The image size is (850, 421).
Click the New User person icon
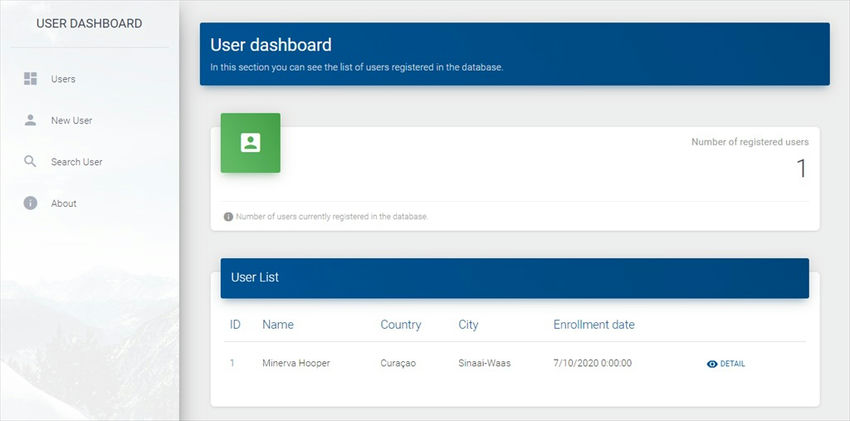(x=30, y=120)
